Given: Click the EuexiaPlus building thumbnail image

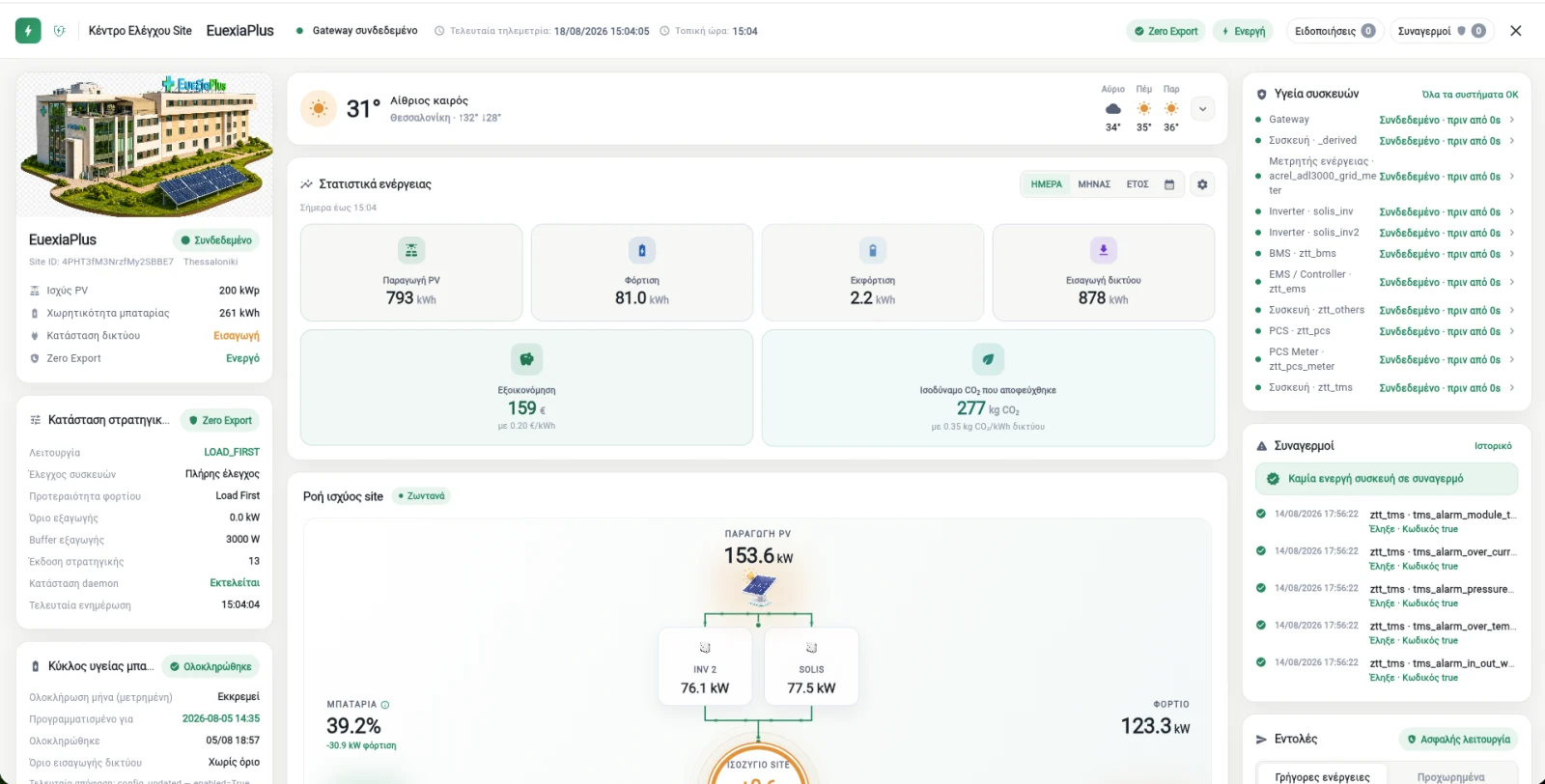Looking at the screenshot, I should (x=145, y=145).
